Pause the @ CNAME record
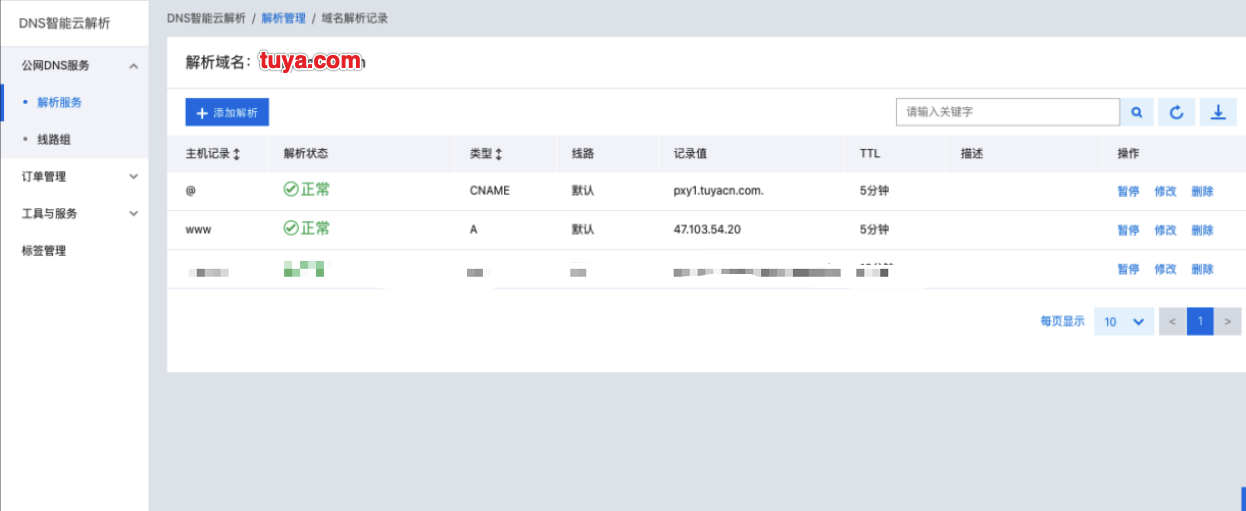Screen dimensions: 1246x511 [1128, 191]
